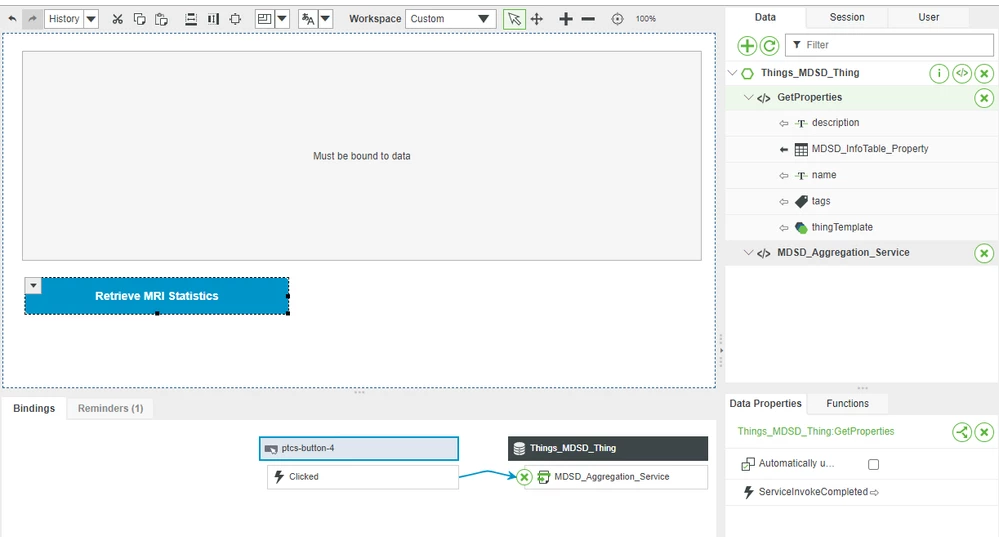Click the description property row
The image size is (999, 537).
pyautogui.click(x=862, y=122)
